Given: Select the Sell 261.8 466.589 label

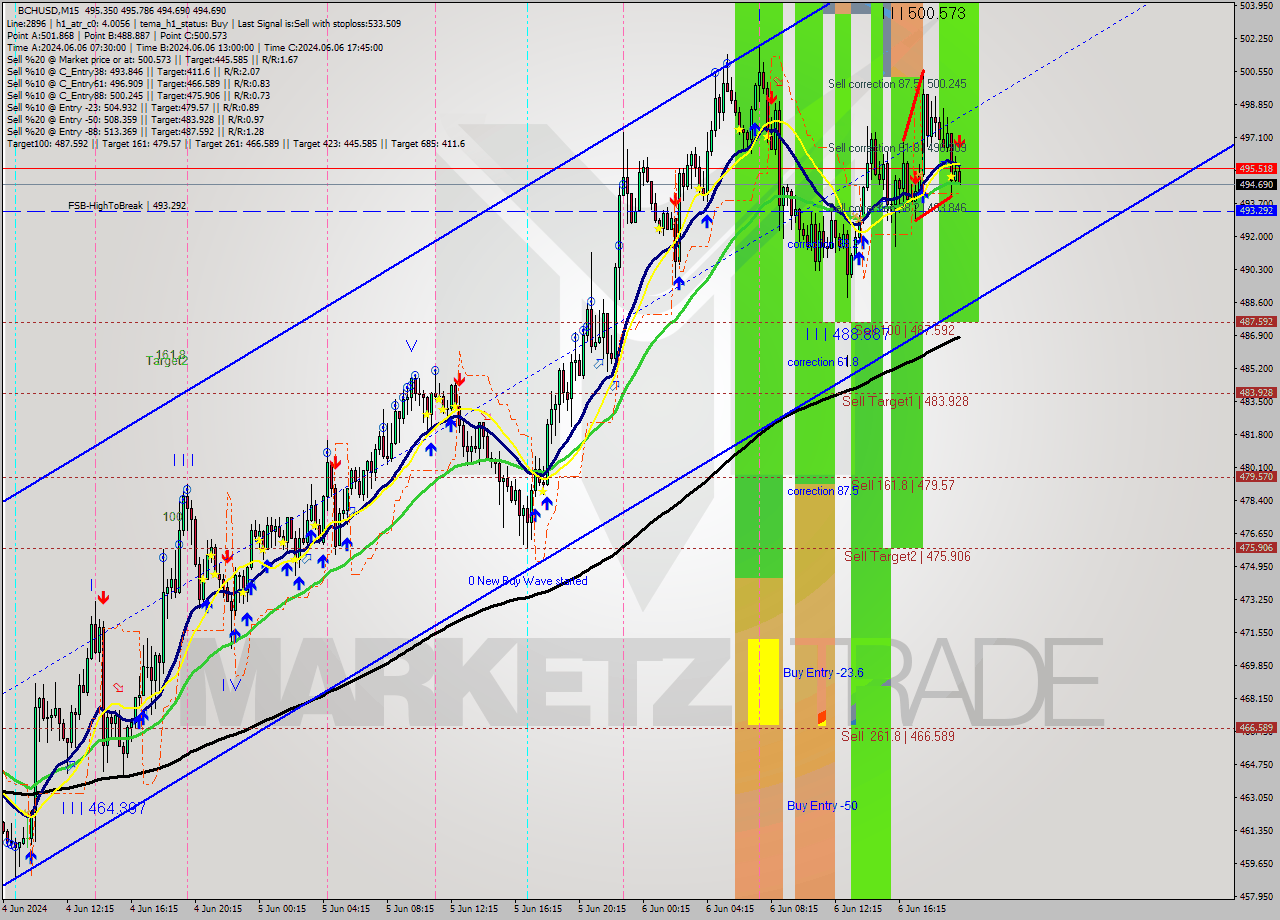Looking at the screenshot, I should (x=898, y=736).
